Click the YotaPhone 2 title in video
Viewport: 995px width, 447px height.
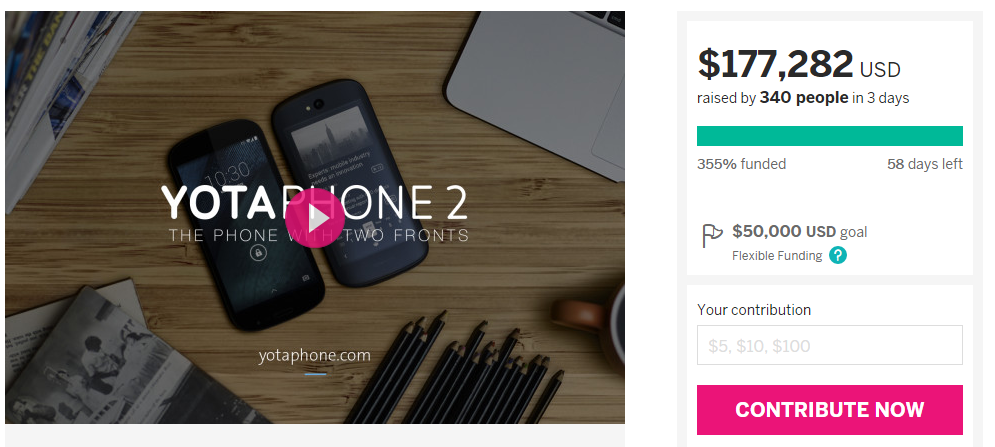pos(314,202)
